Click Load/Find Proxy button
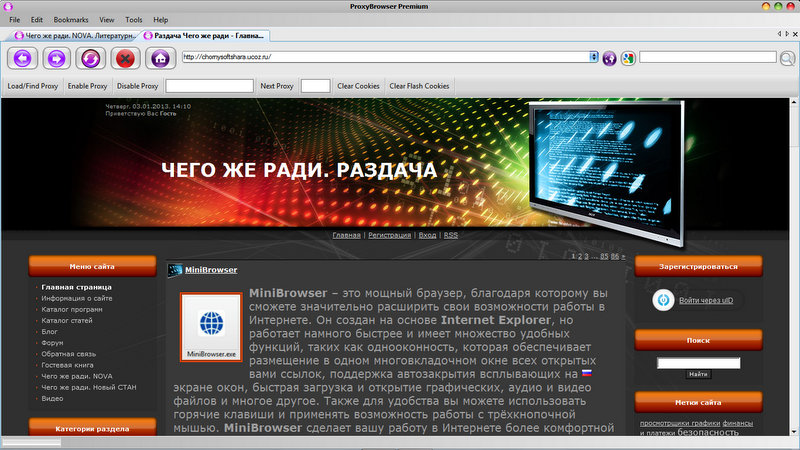This screenshot has height=450, width=800. pyautogui.click(x=33, y=86)
